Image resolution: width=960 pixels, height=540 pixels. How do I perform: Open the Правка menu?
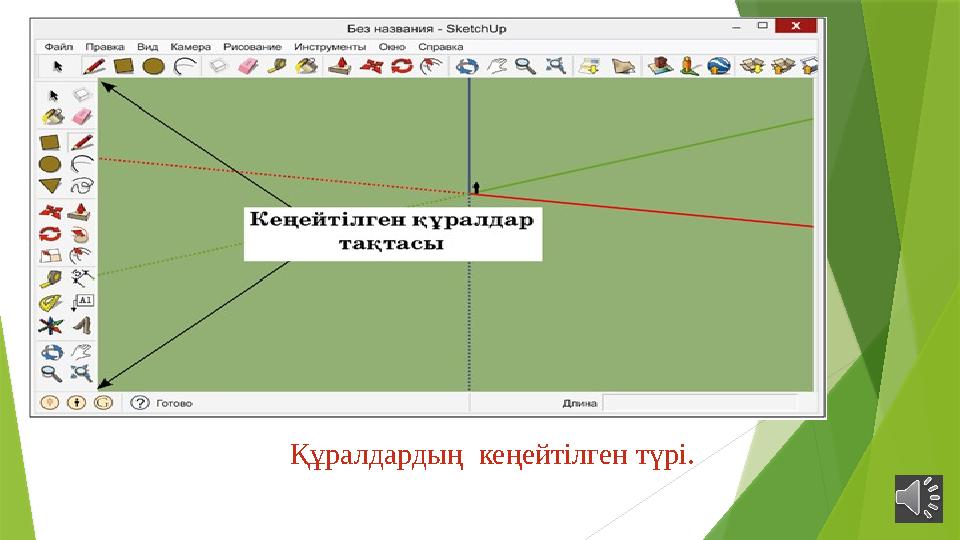pos(105,47)
